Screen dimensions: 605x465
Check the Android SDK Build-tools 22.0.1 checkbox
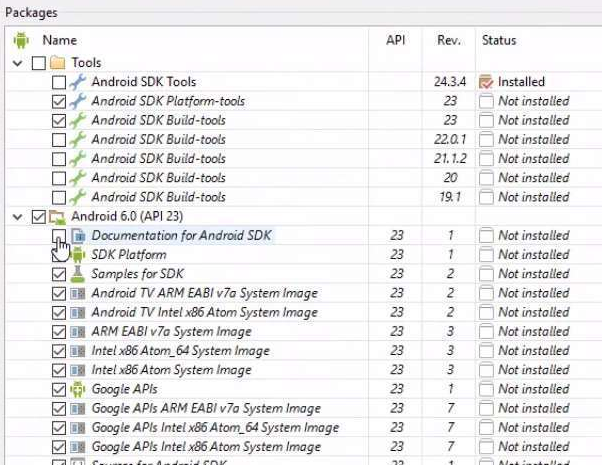(59, 140)
